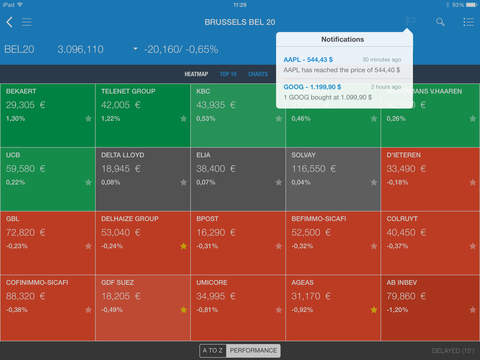Toggle star on the 0,46% tile
This screenshot has height=360, width=480.
pyautogui.click(x=374, y=119)
